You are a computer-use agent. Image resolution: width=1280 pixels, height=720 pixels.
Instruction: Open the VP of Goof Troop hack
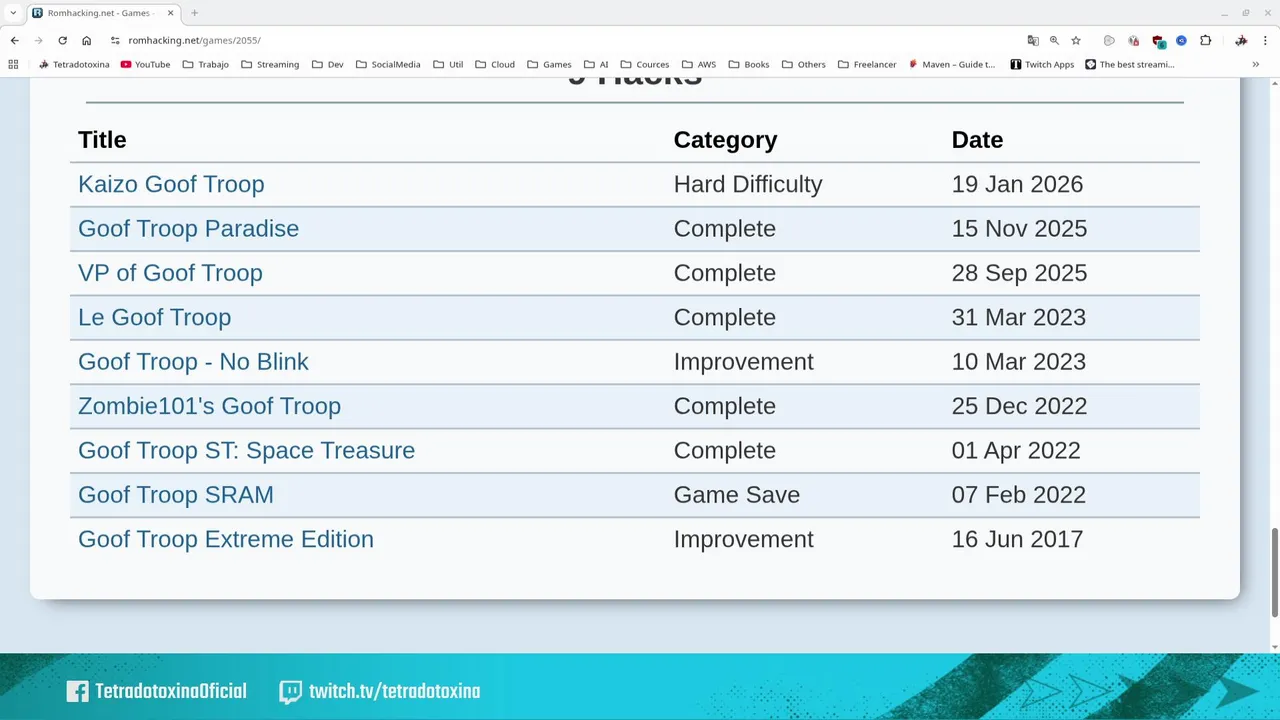[x=170, y=273]
